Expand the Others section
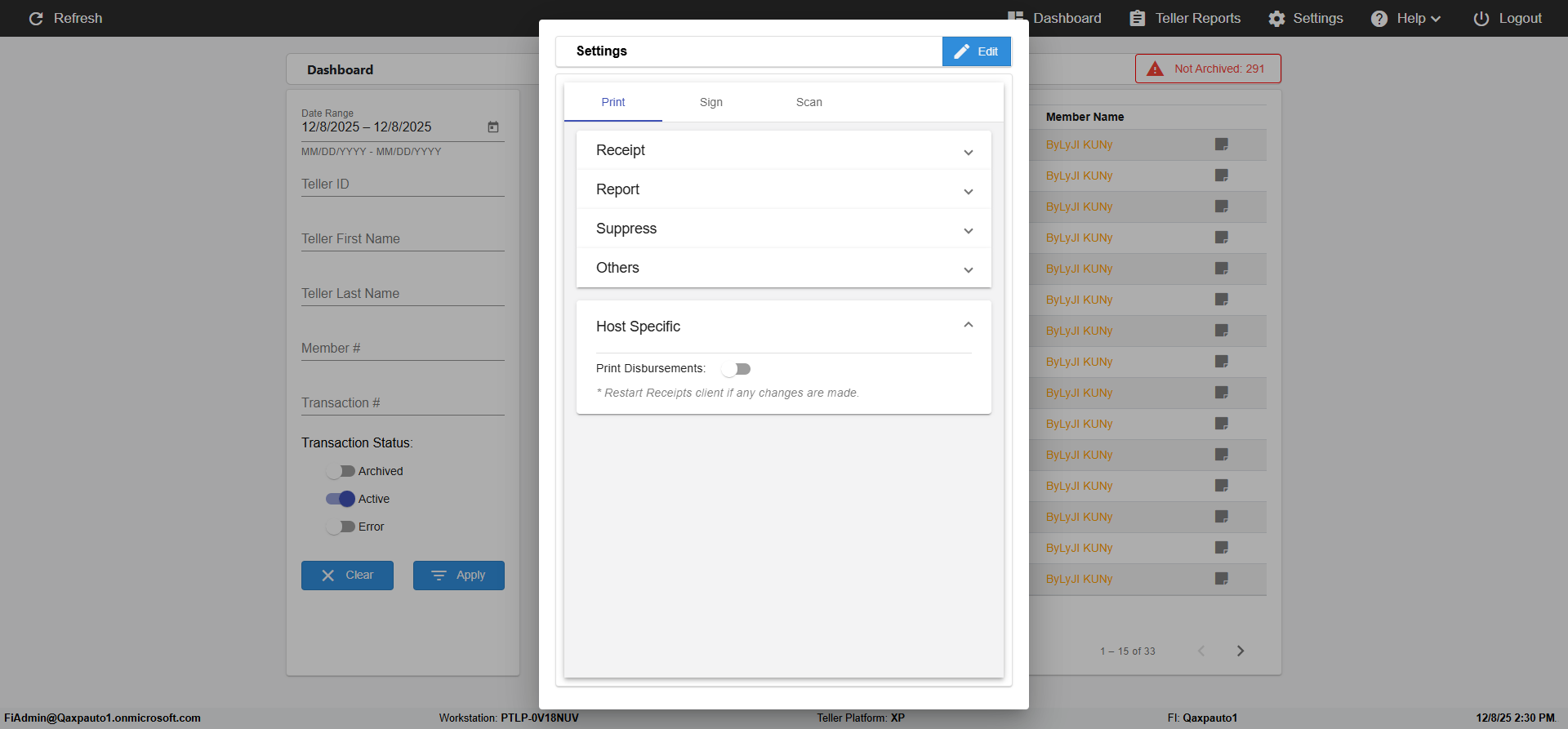Screen dimensions: 1568x729 point(784,268)
